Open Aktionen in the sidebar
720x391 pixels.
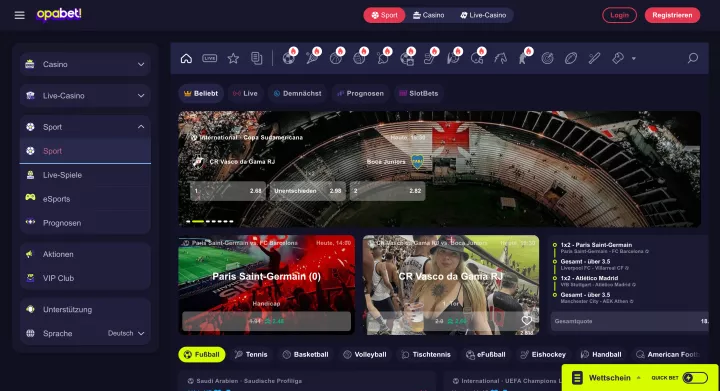coord(85,254)
